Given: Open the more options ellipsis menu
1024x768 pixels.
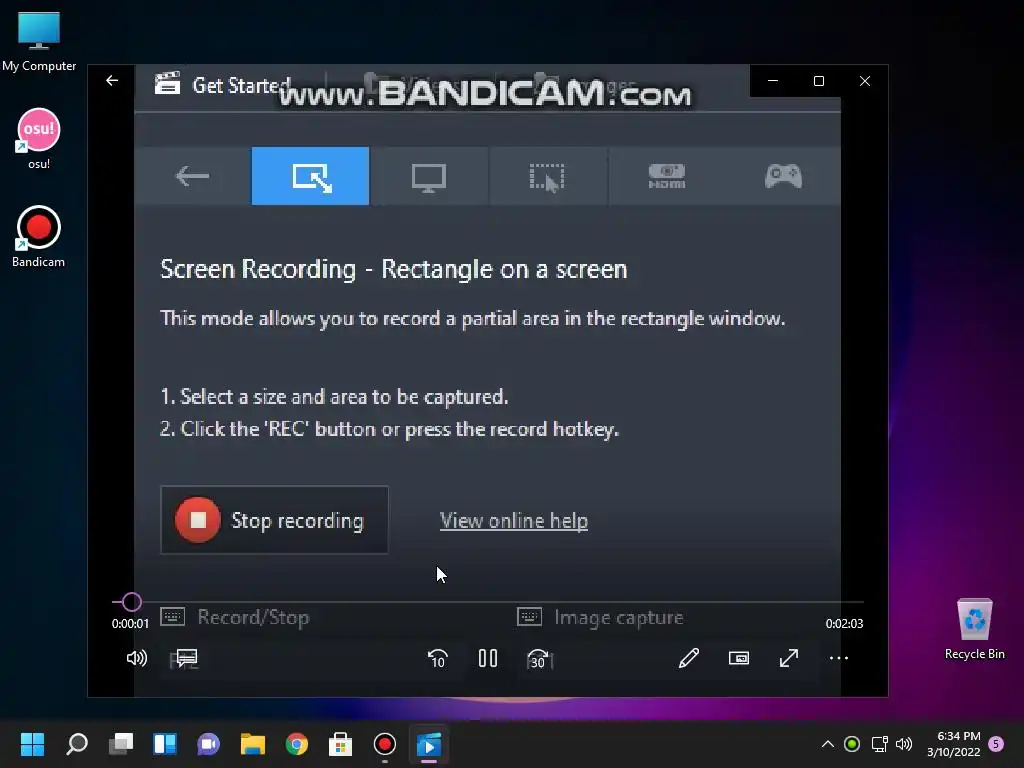Looking at the screenshot, I should (x=839, y=658).
